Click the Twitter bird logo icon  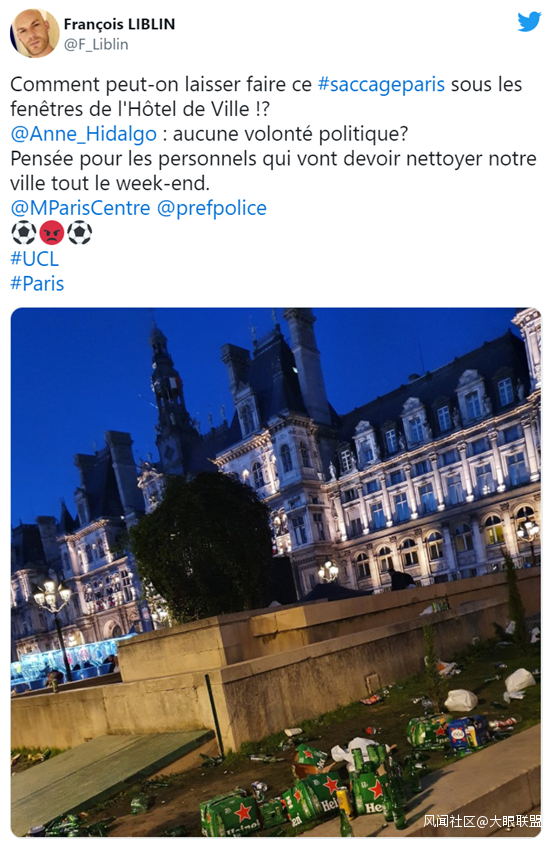529,22
